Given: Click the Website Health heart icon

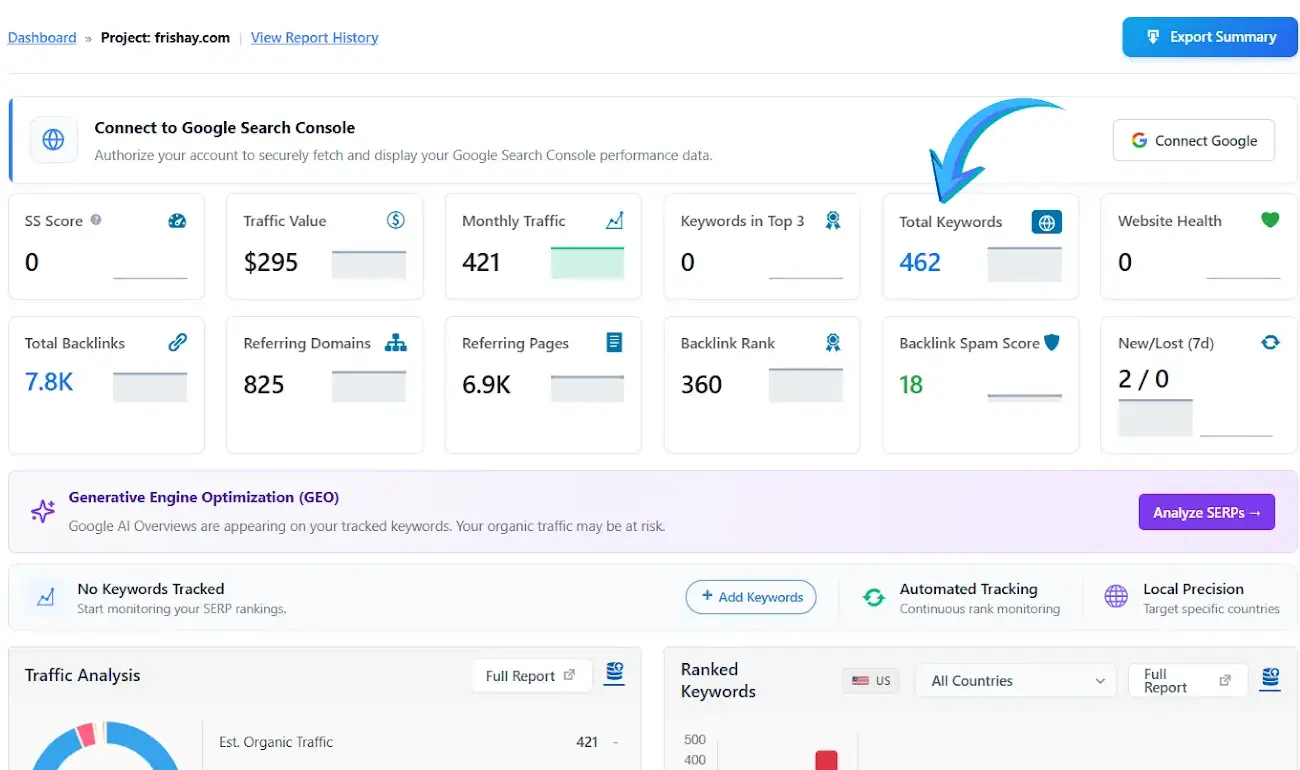Looking at the screenshot, I should pyautogui.click(x=1270, y=220).
